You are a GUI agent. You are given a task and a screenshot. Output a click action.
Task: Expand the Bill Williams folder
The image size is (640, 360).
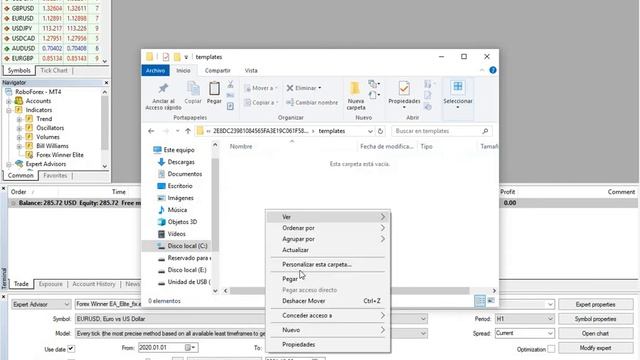pos(19,146)
